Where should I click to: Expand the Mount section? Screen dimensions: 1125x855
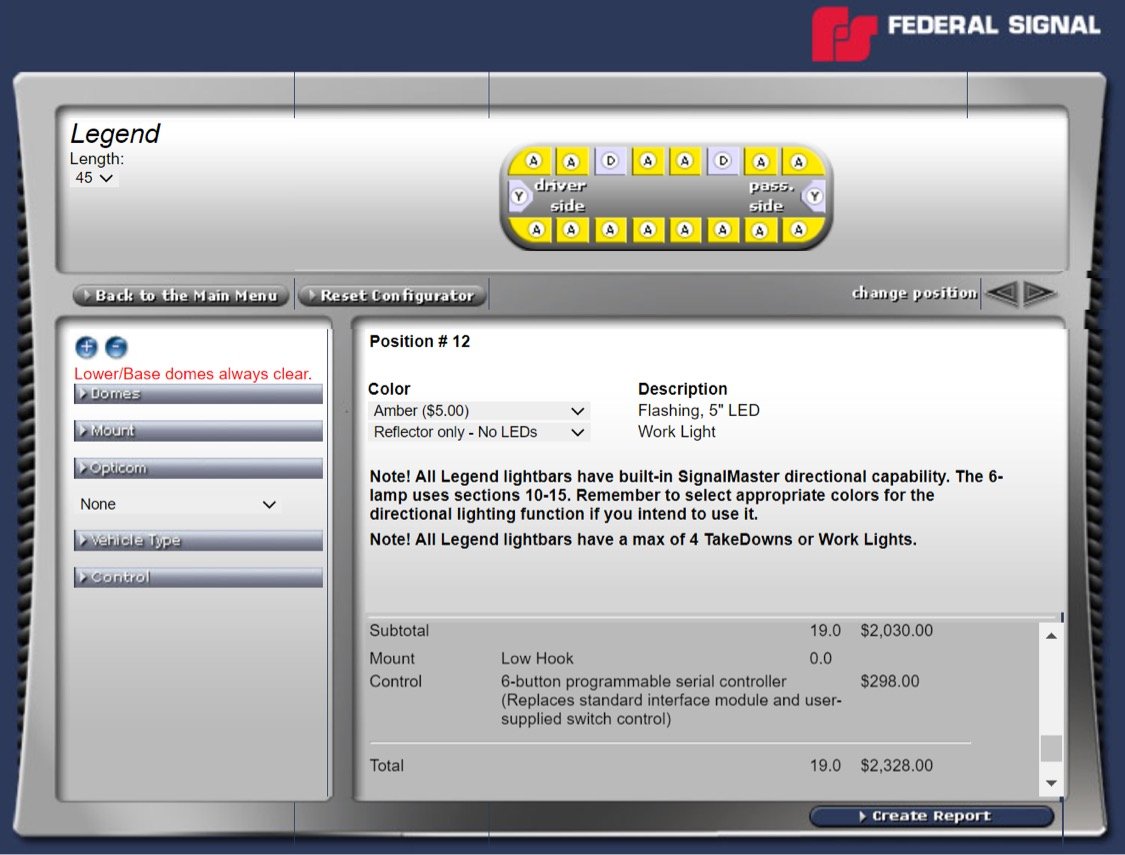point(198,430)
